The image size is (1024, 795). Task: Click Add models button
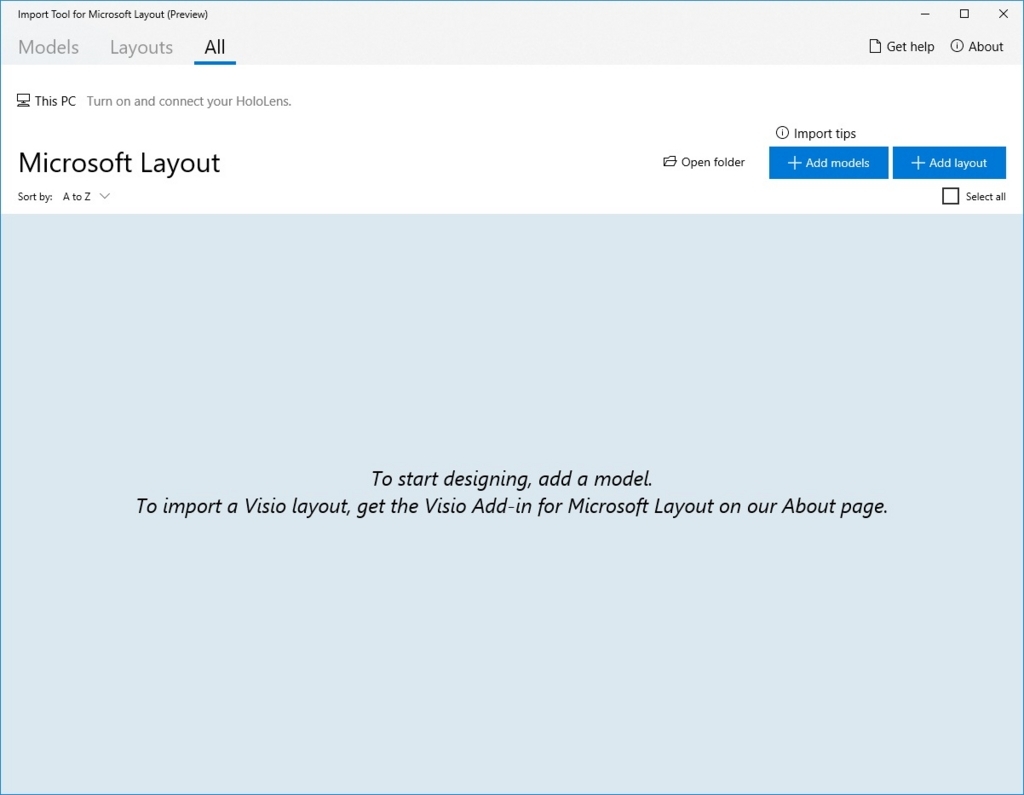828,163
